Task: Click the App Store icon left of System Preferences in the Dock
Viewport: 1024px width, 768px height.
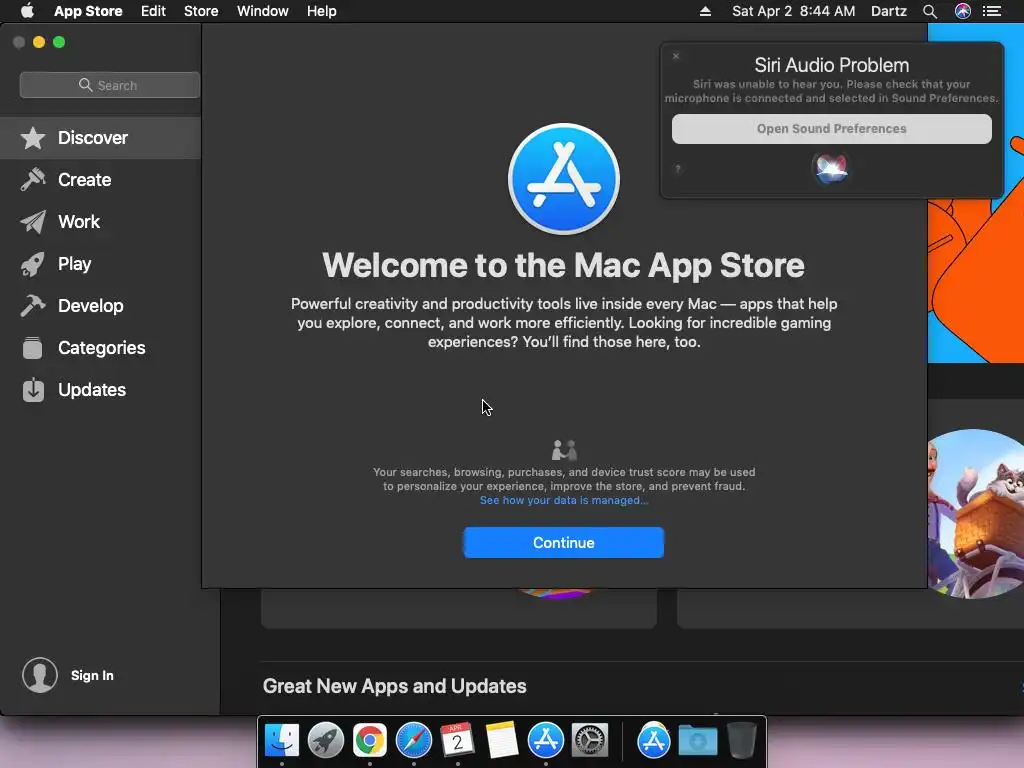Action: click(545, 740)
